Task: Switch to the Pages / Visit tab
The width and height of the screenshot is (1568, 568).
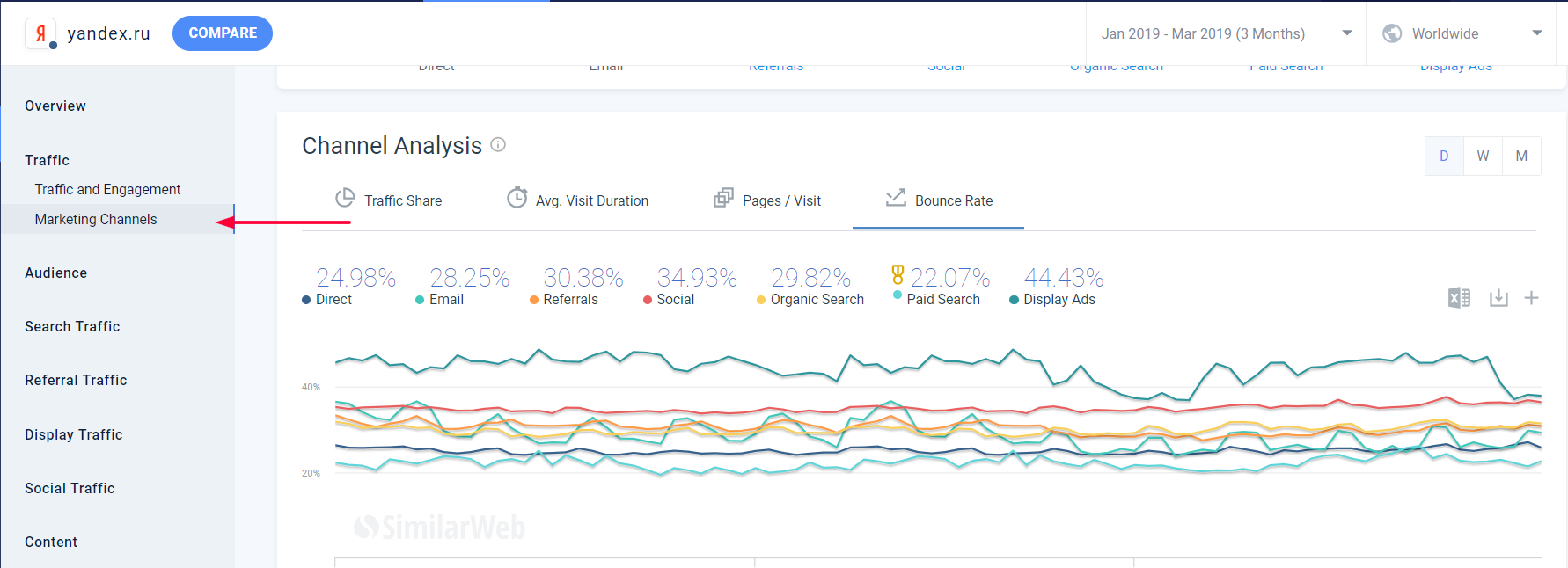Action: tap(767, 200)
